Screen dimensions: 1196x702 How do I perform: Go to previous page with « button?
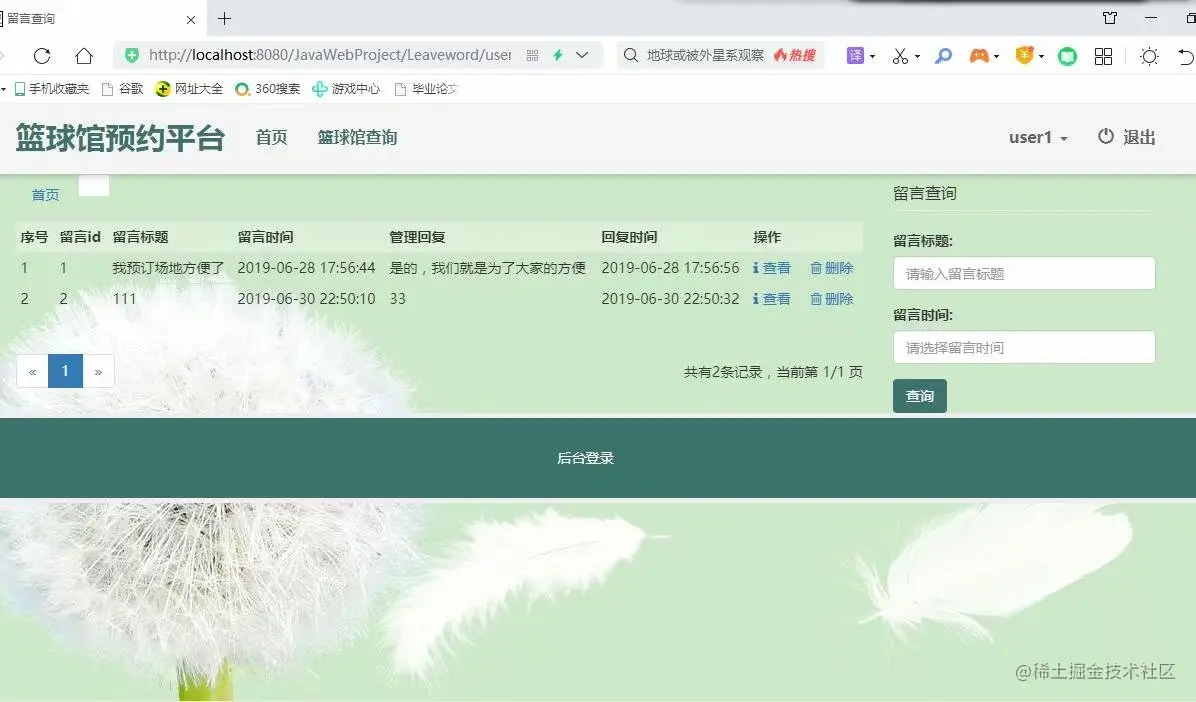tap(32, 371)
